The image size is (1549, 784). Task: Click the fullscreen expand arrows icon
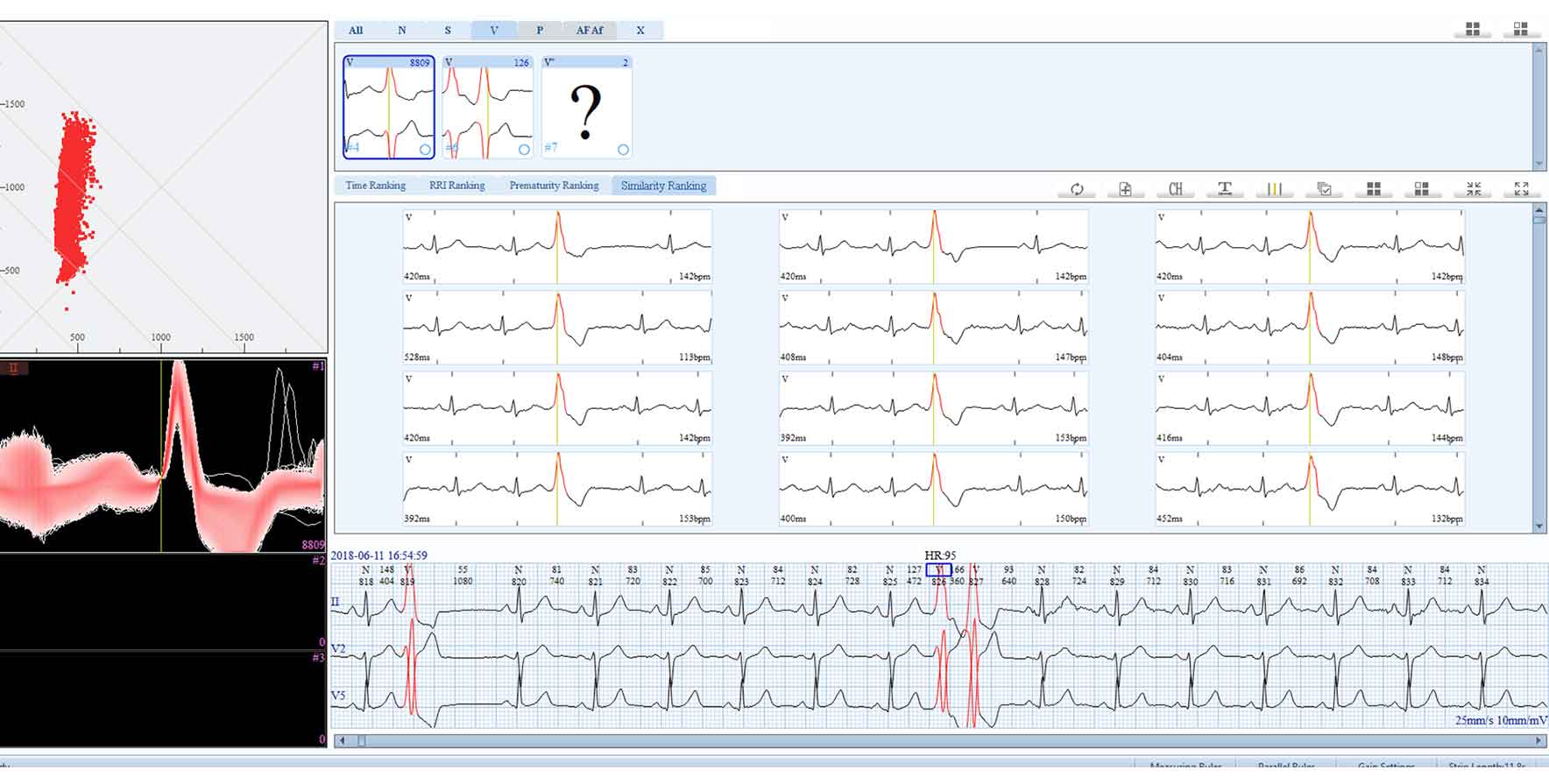[1522, 189]
